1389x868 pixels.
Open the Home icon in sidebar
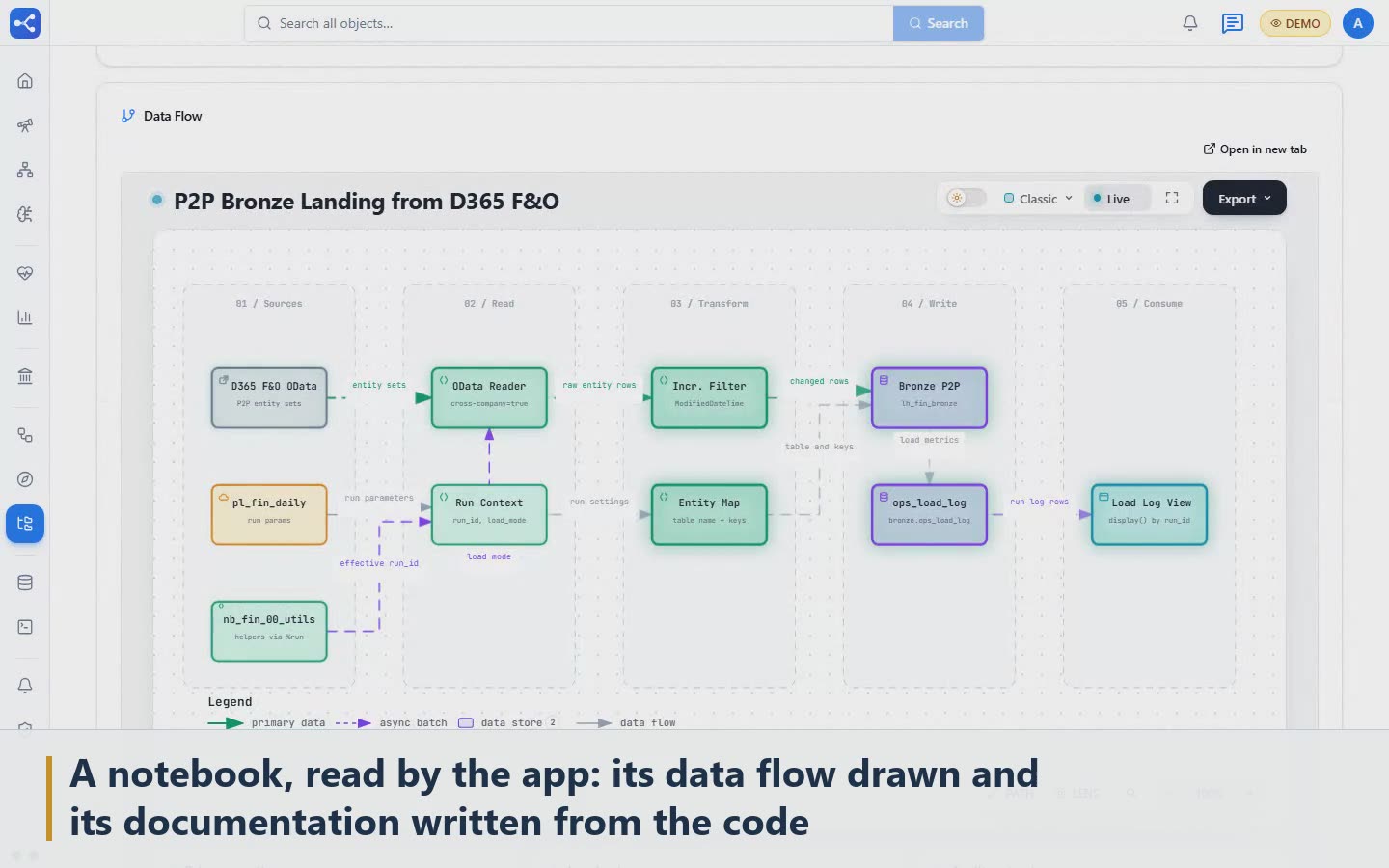25,81
